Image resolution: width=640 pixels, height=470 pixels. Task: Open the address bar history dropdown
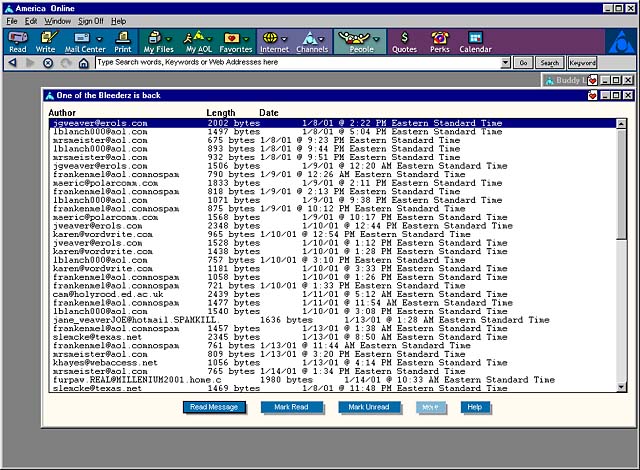point(505,62)
